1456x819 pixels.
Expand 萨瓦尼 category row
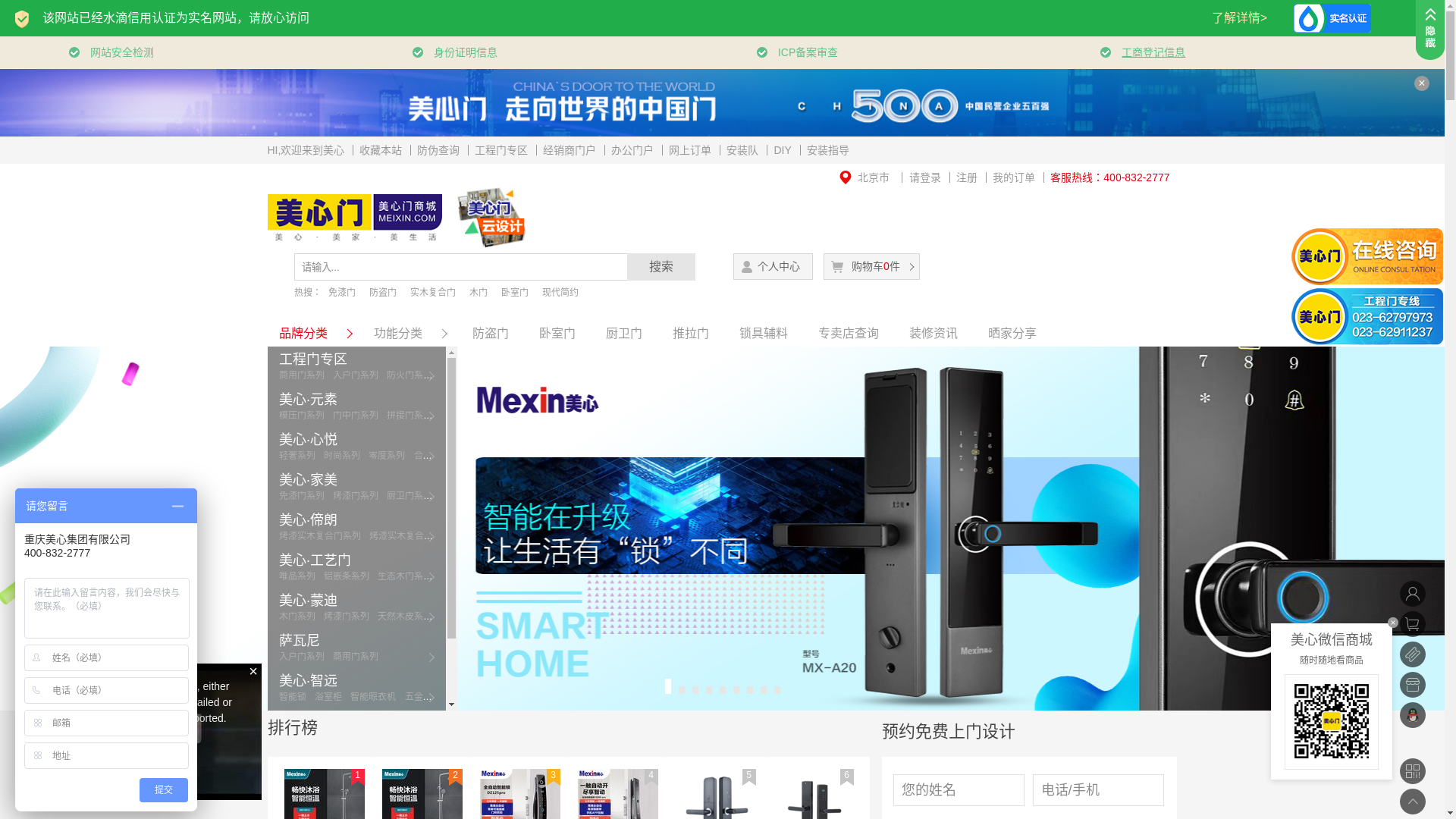pyautogui.click(x=356, y=648)
